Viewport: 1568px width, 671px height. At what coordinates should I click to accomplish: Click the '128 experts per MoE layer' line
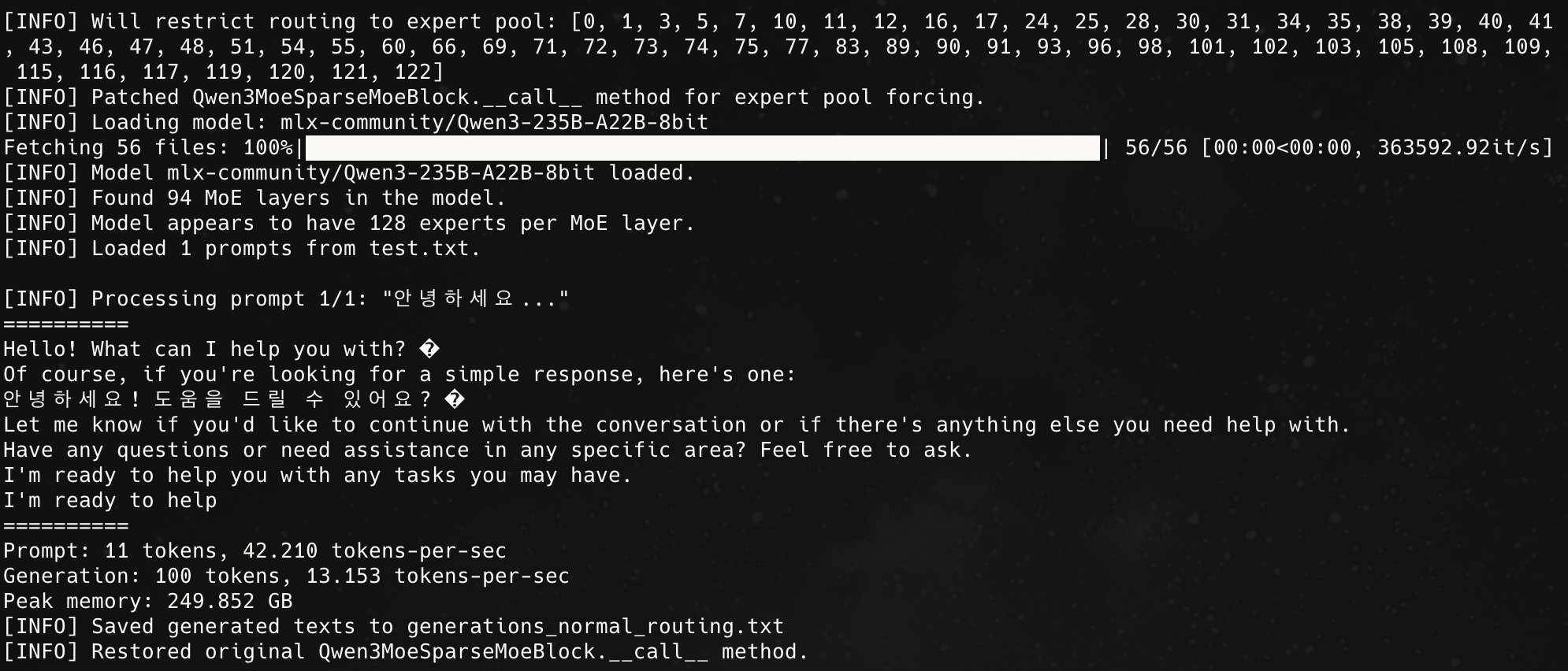click(x=349, y=224)
